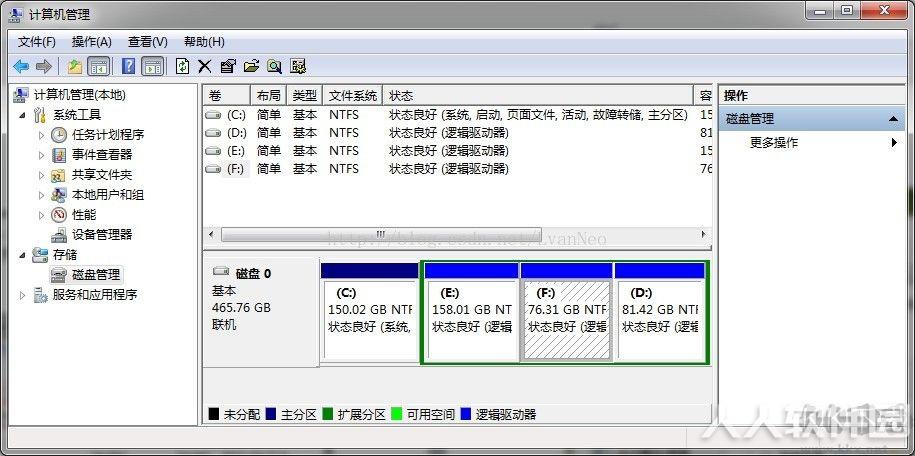Expand the 服务和应用程序 node arrow

pos(22,295)
